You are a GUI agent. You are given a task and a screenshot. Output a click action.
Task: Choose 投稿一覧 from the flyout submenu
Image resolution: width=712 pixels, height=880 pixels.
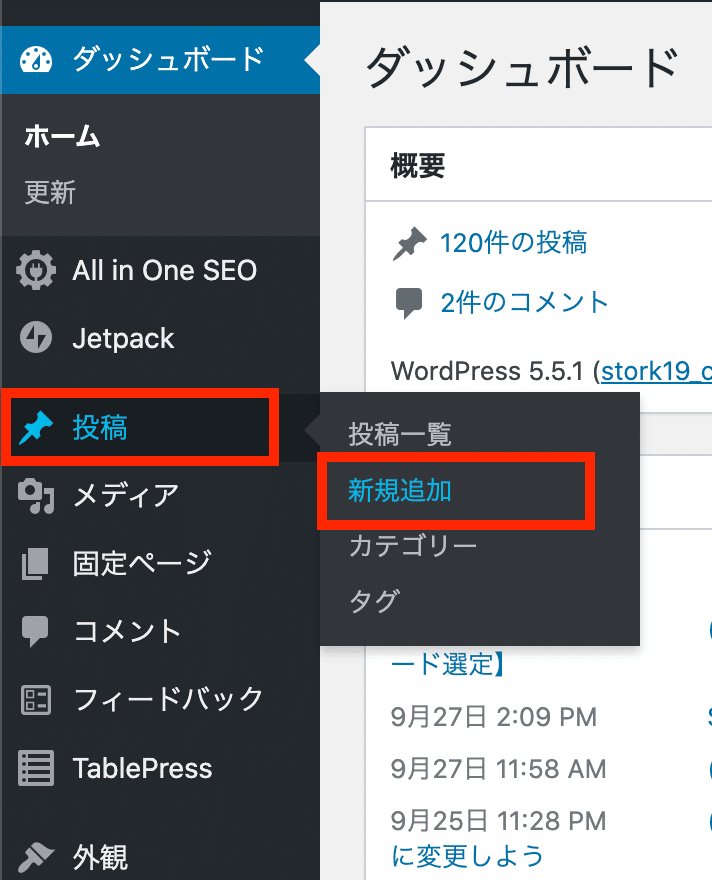(x=399, y=434)
